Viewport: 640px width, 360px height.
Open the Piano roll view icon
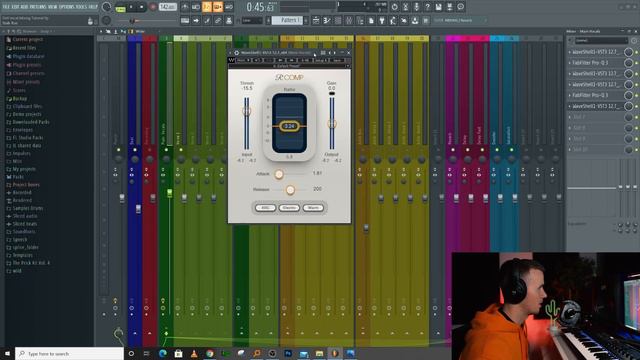click(x=327, y=20)
